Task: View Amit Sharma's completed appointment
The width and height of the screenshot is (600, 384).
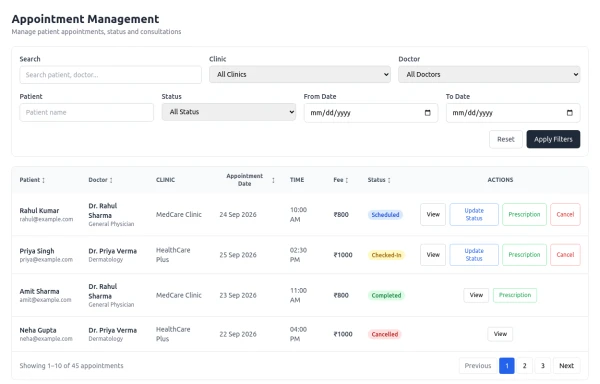Action: click(476, 295)
